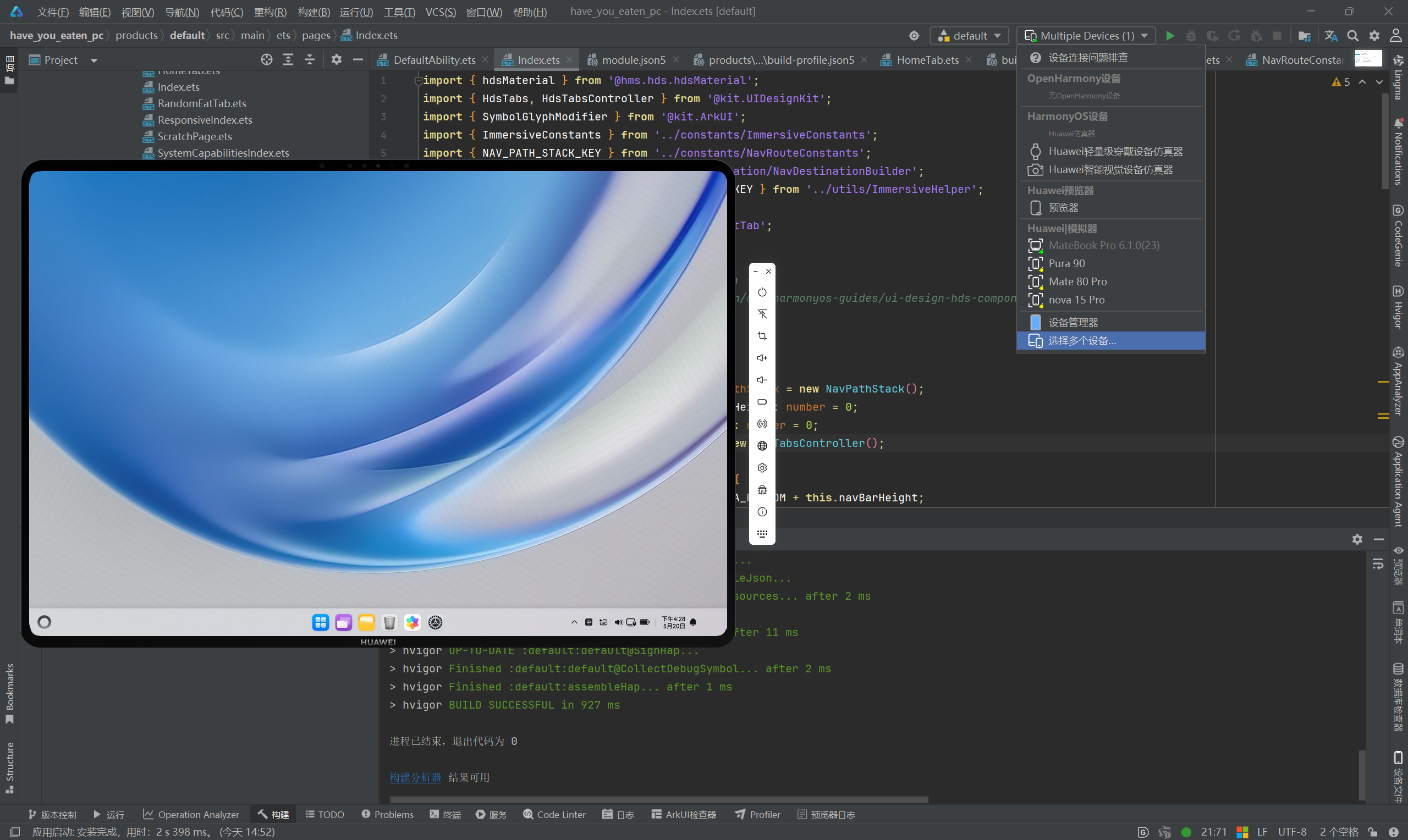Viewport: 1408px width, 840px height.
Task: Toggle emulator always-on-top pin icon
Action: (x=762, y=314)
